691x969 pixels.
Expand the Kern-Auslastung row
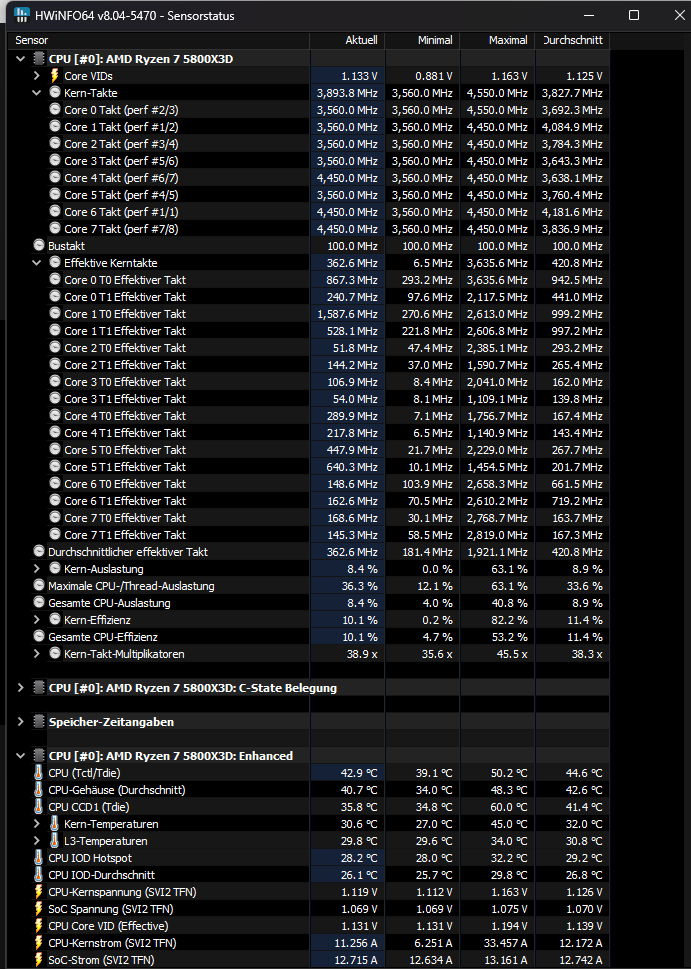pos(36,569)
